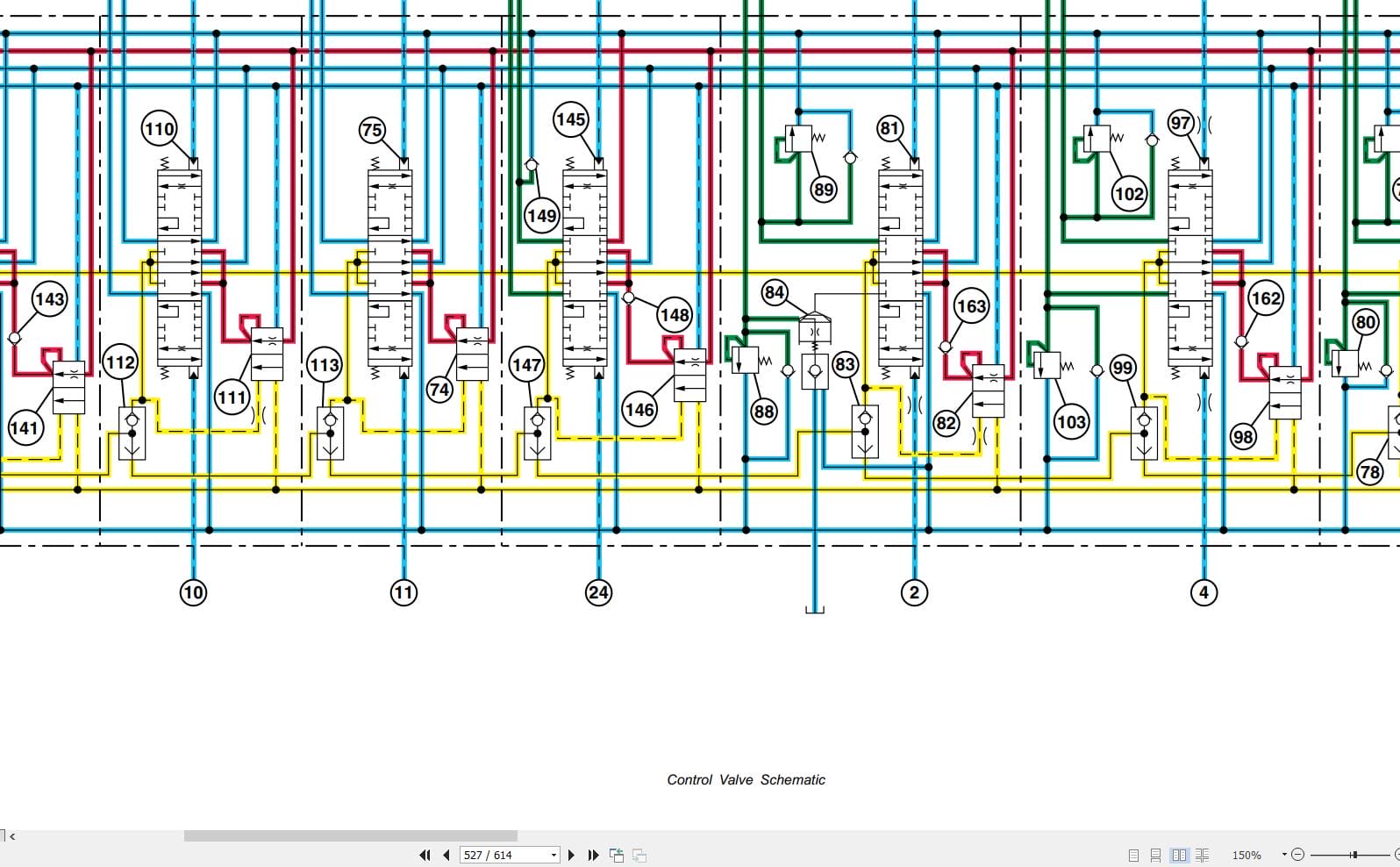Click callout number 147

click(526, 365)
